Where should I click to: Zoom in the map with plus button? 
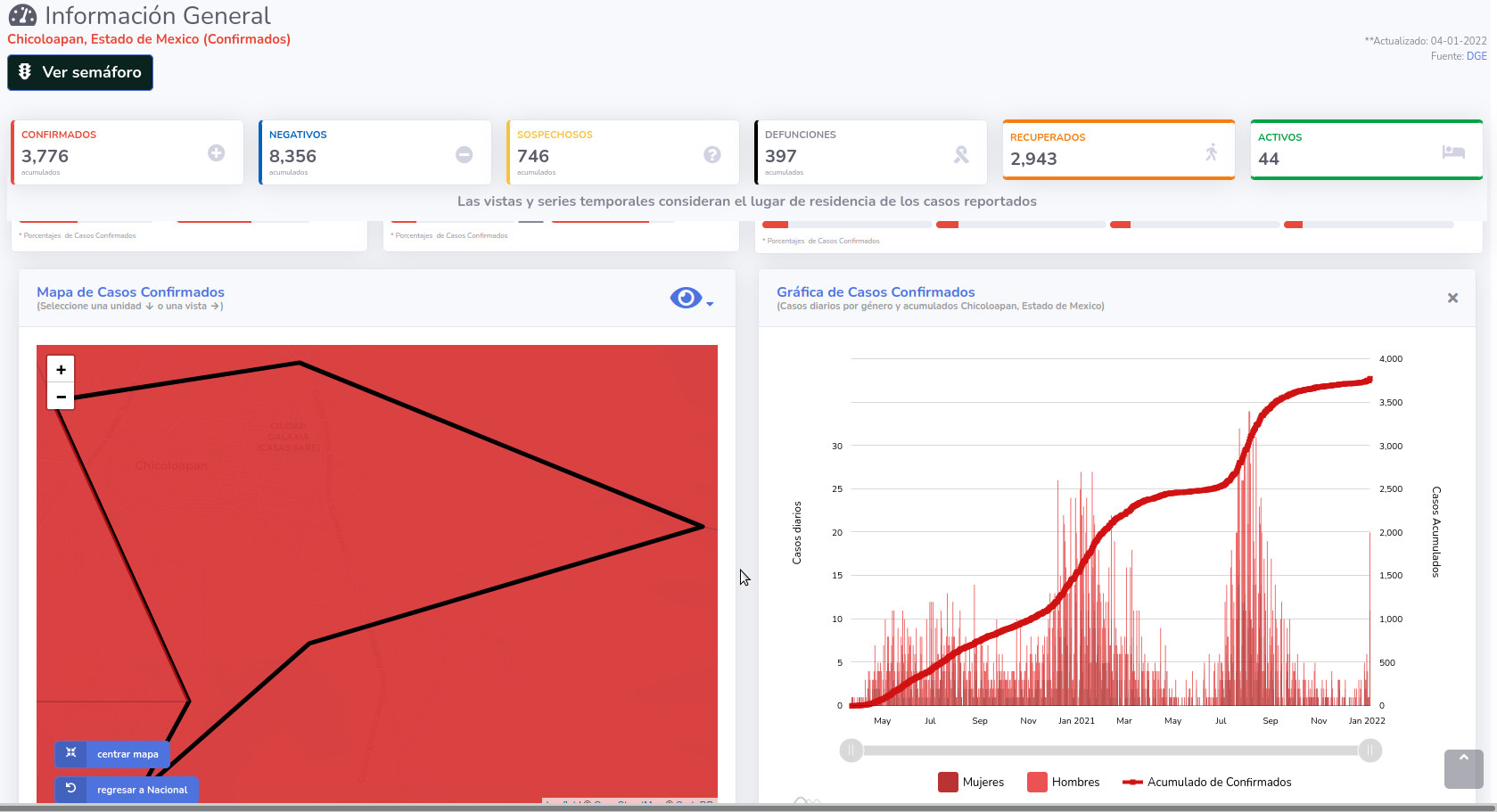pyautogui.click(x=61, y=370)
